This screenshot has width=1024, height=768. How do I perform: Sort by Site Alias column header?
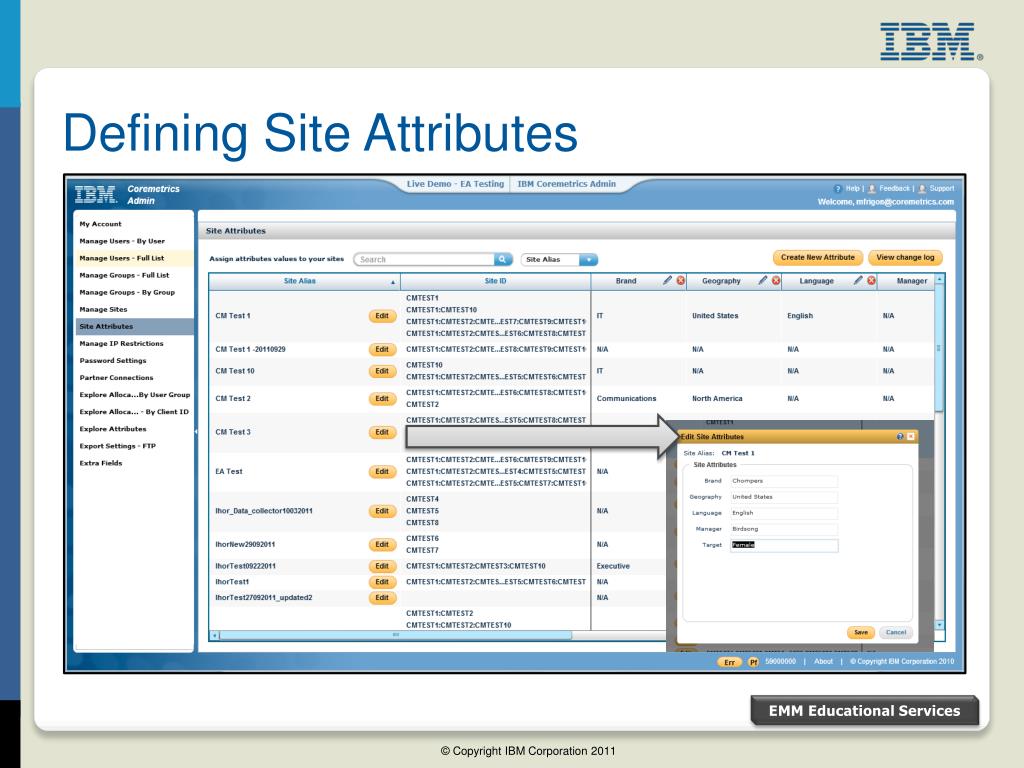click(300, 281)
